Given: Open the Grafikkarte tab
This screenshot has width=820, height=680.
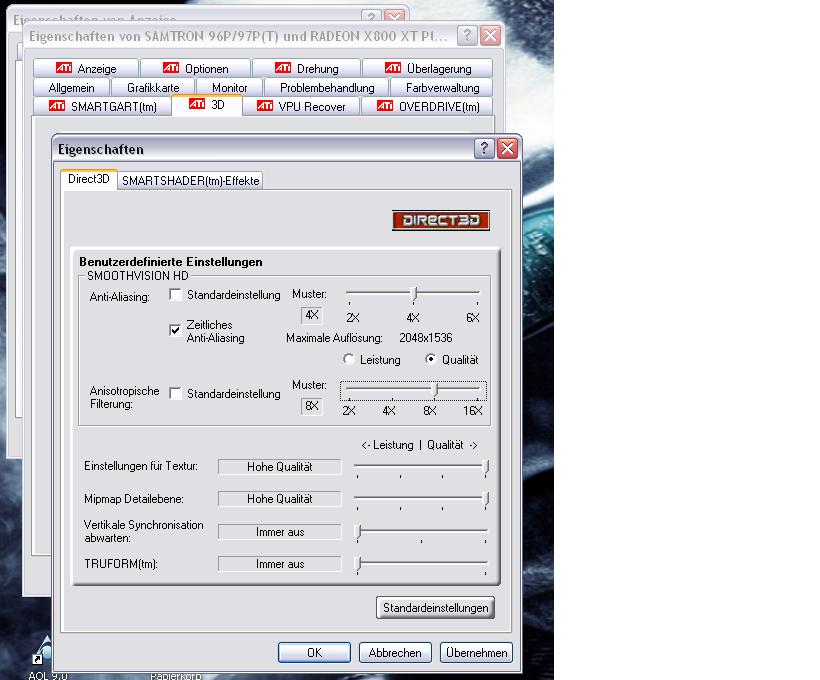Looking at the screenshot, I should click(x=153, y=87).
